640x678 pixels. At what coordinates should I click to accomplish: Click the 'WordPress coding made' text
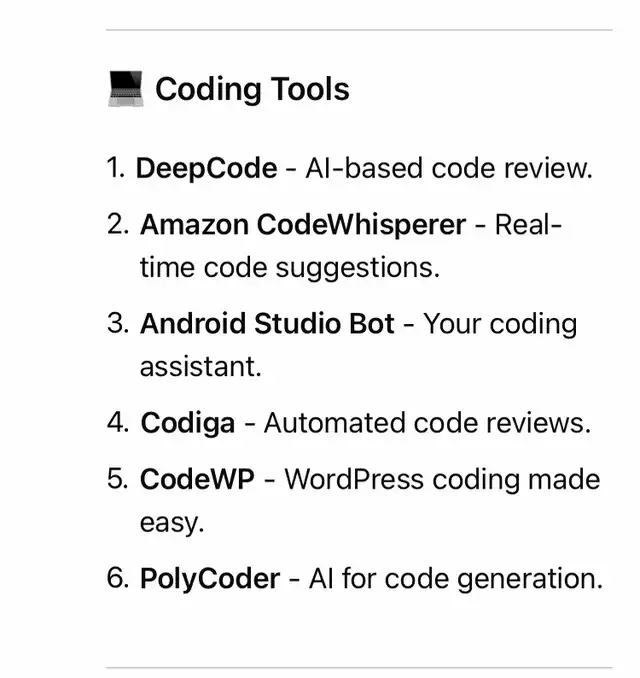[442, 479]
